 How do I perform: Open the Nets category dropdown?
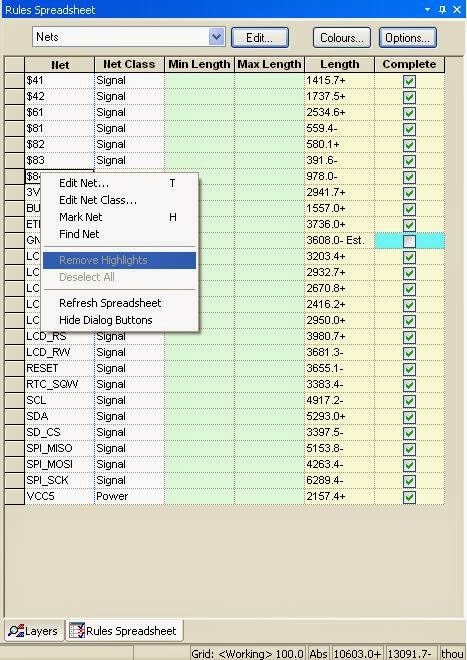point(216,37)
